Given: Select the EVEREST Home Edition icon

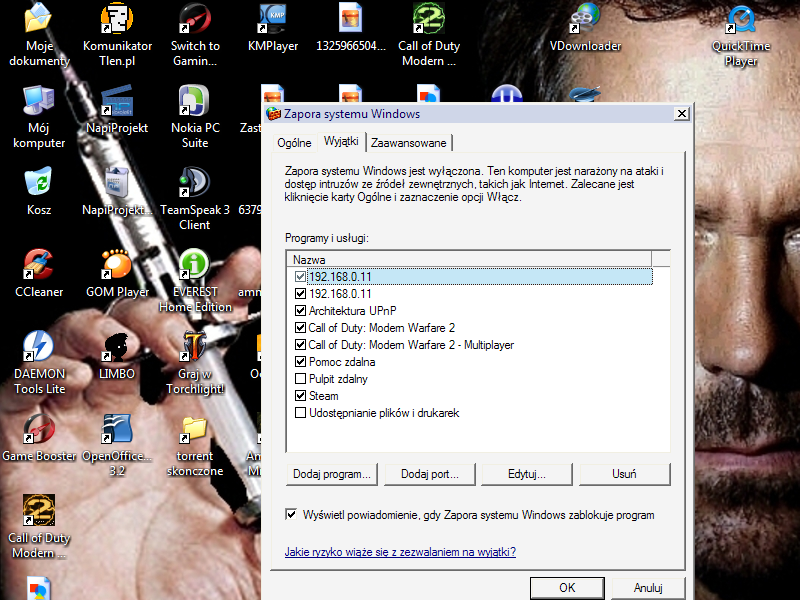Looking at the screenshot, I should click(x=195, y=281).
